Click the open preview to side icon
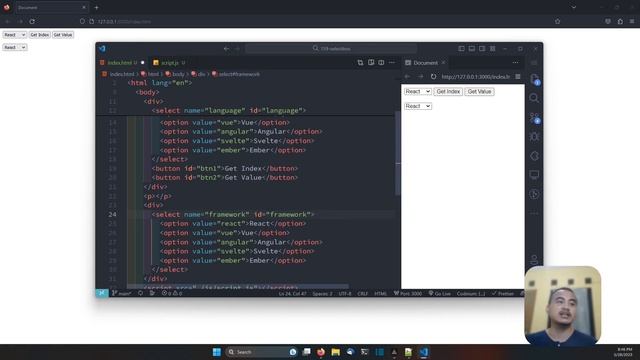 pyautogui.click(x=371, y=62)
